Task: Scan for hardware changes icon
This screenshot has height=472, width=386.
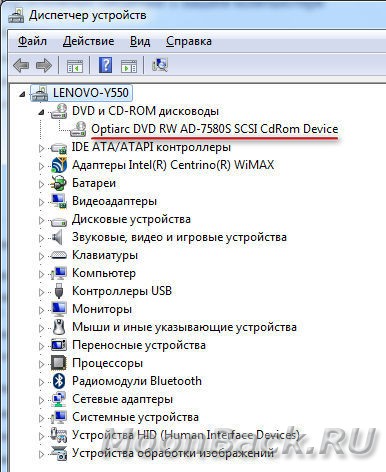Action: (x=160, y=65)
